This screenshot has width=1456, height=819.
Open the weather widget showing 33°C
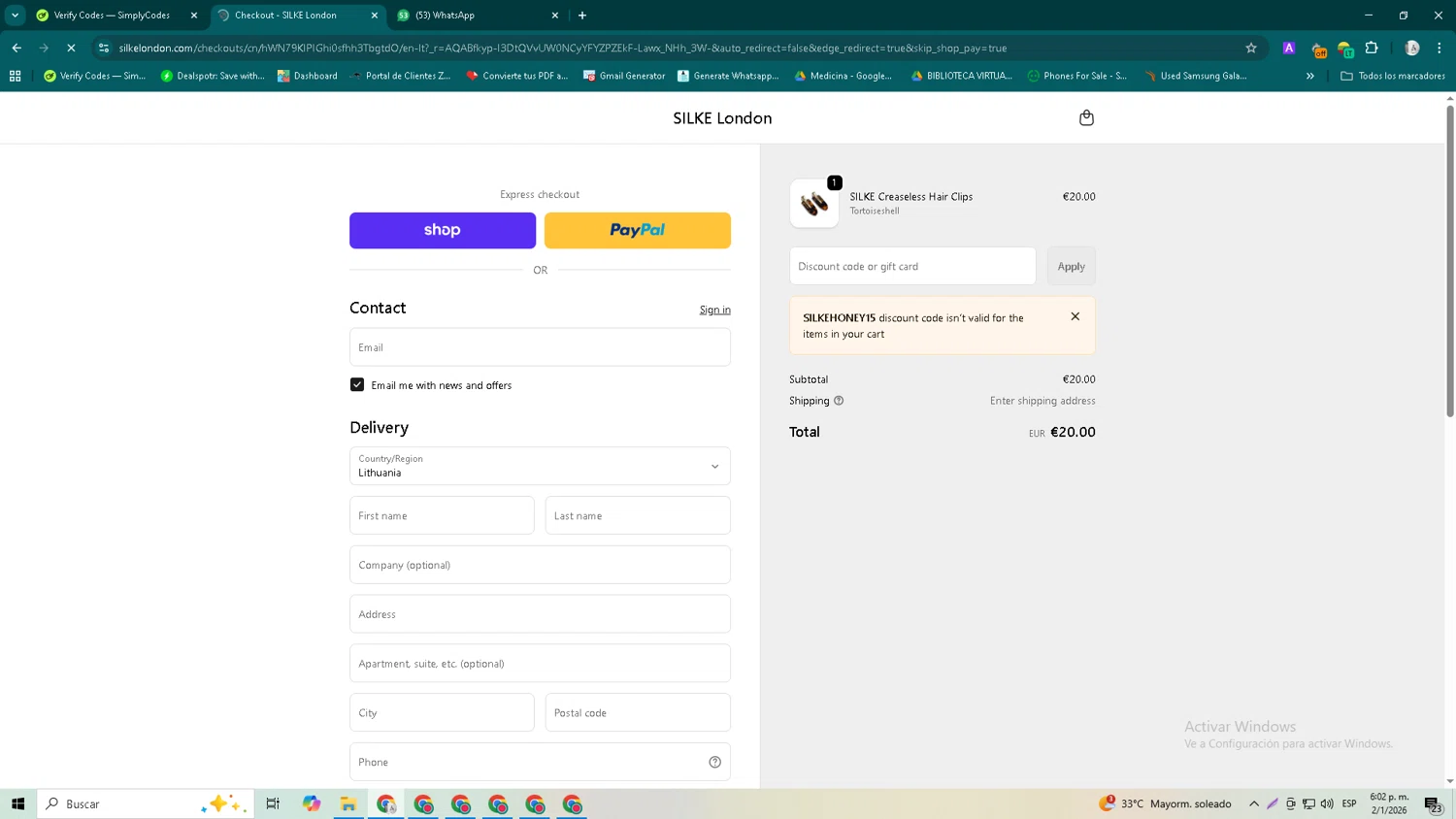point(1166,803)
